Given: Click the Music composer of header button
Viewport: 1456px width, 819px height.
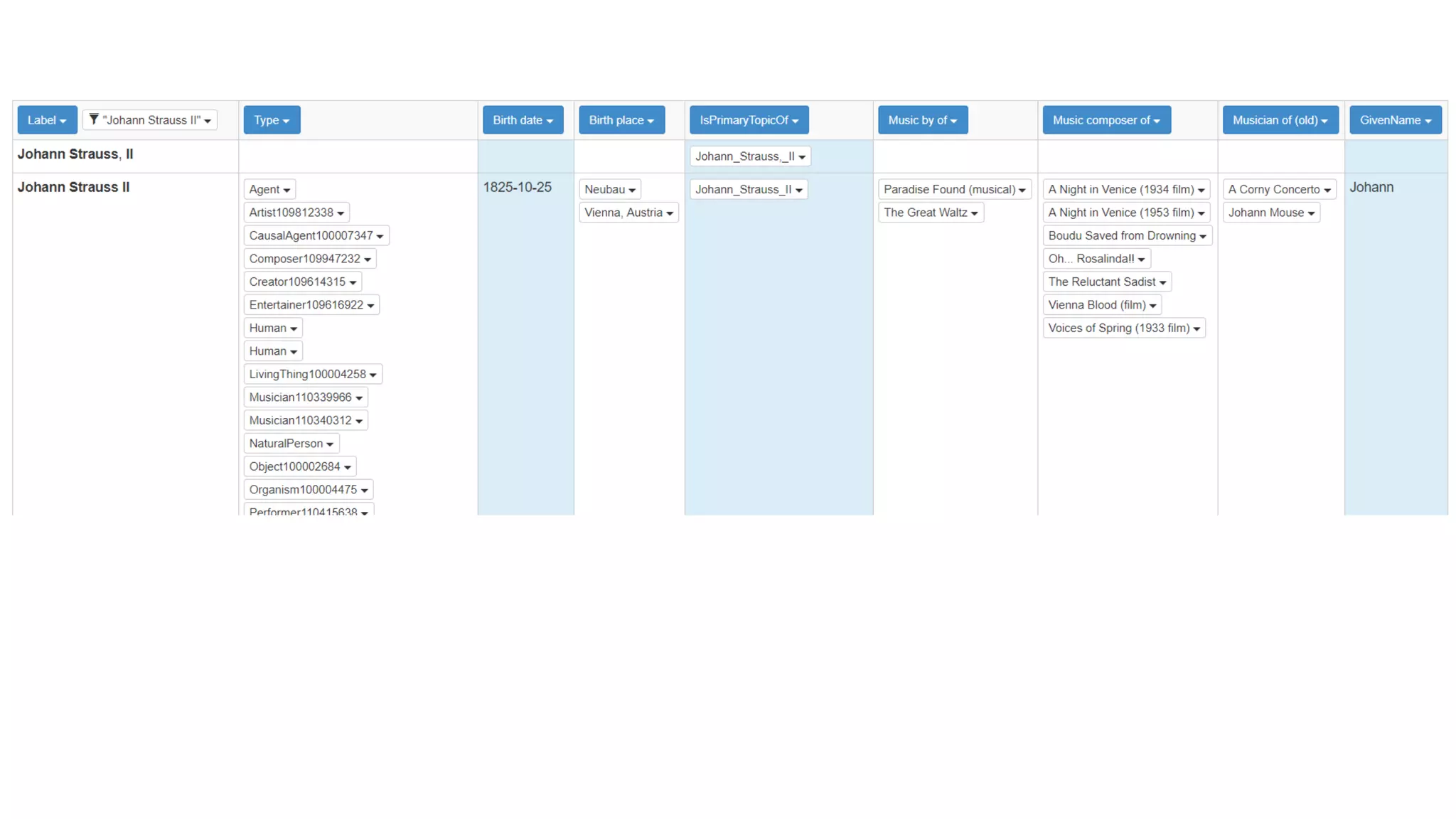Looking at the screenshot, I should click(x=1106, y=120).
